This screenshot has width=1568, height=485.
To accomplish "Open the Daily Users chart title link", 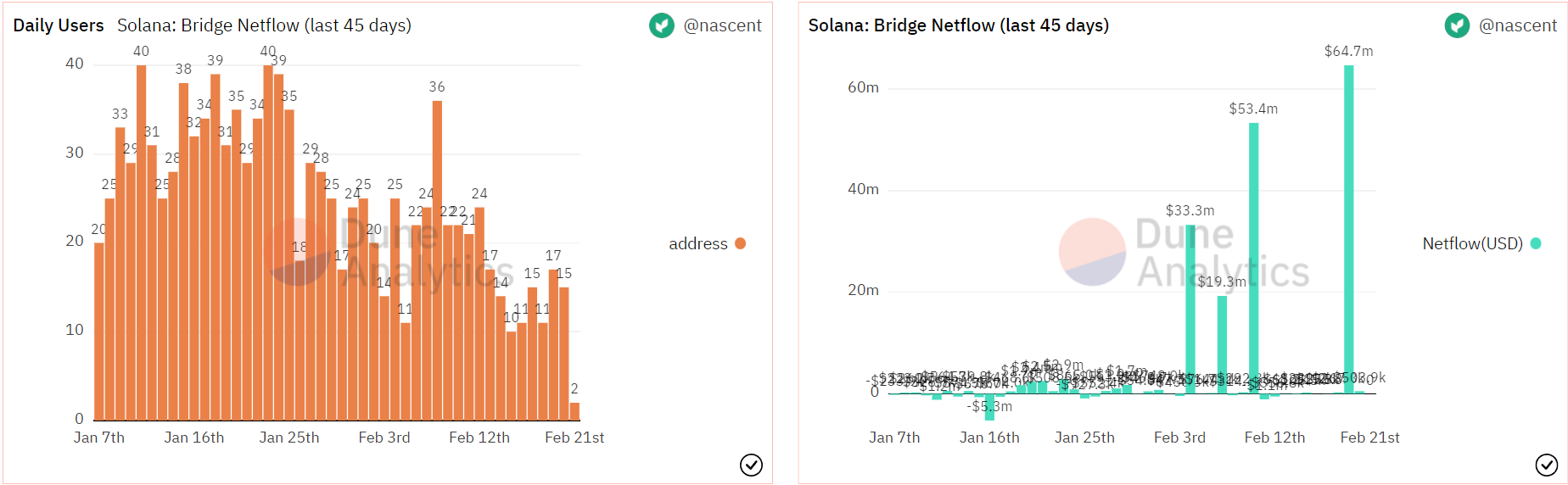I will pos(59,25).
